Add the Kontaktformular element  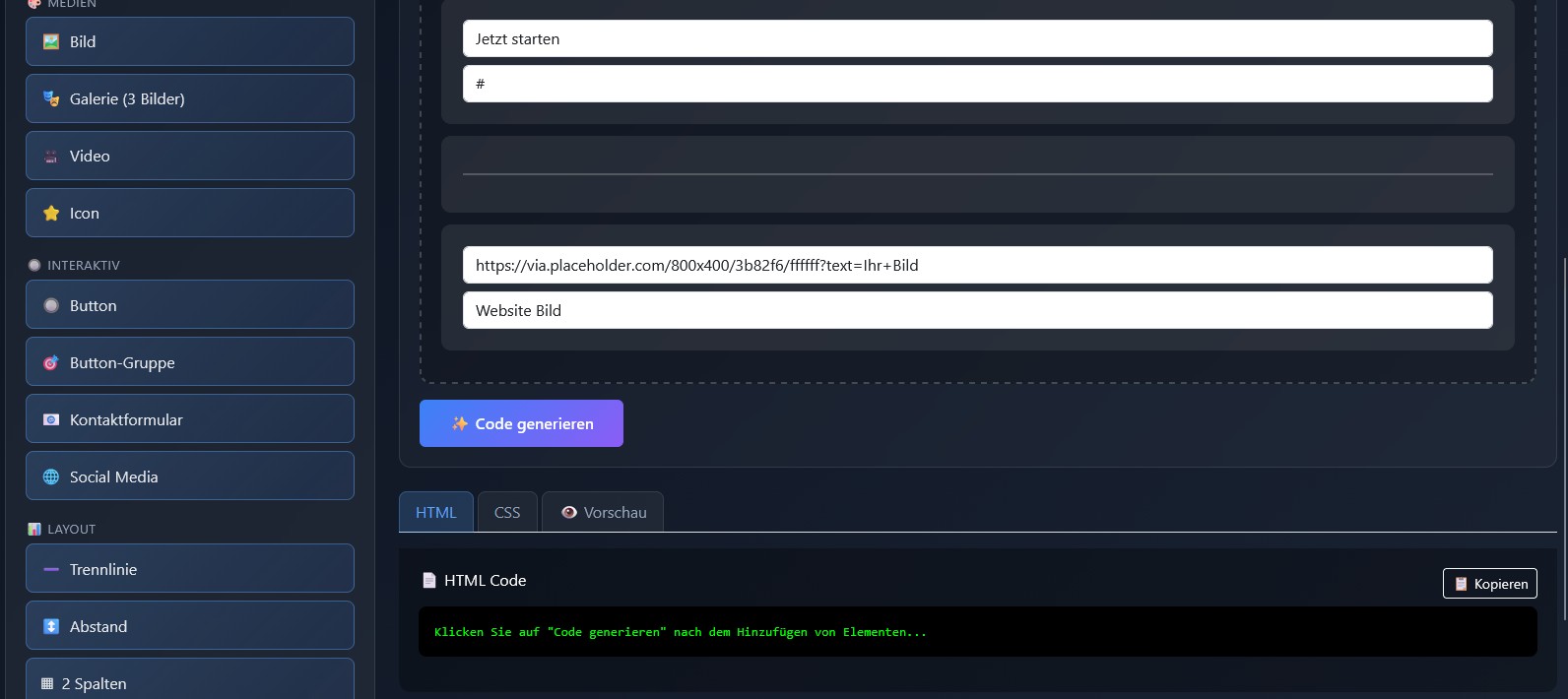coord(189,419)
